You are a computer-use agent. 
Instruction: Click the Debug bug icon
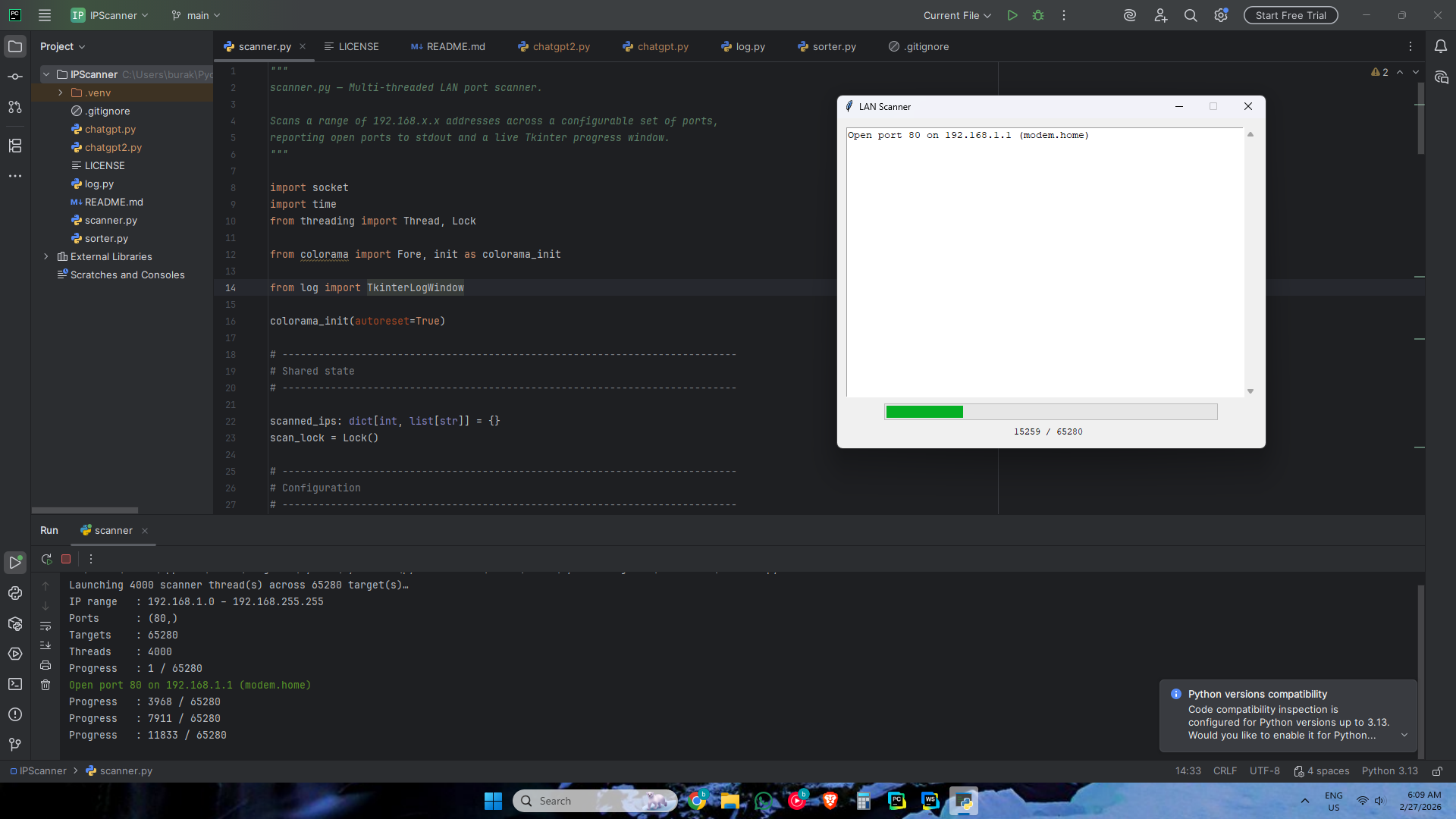click(1038, 15)
